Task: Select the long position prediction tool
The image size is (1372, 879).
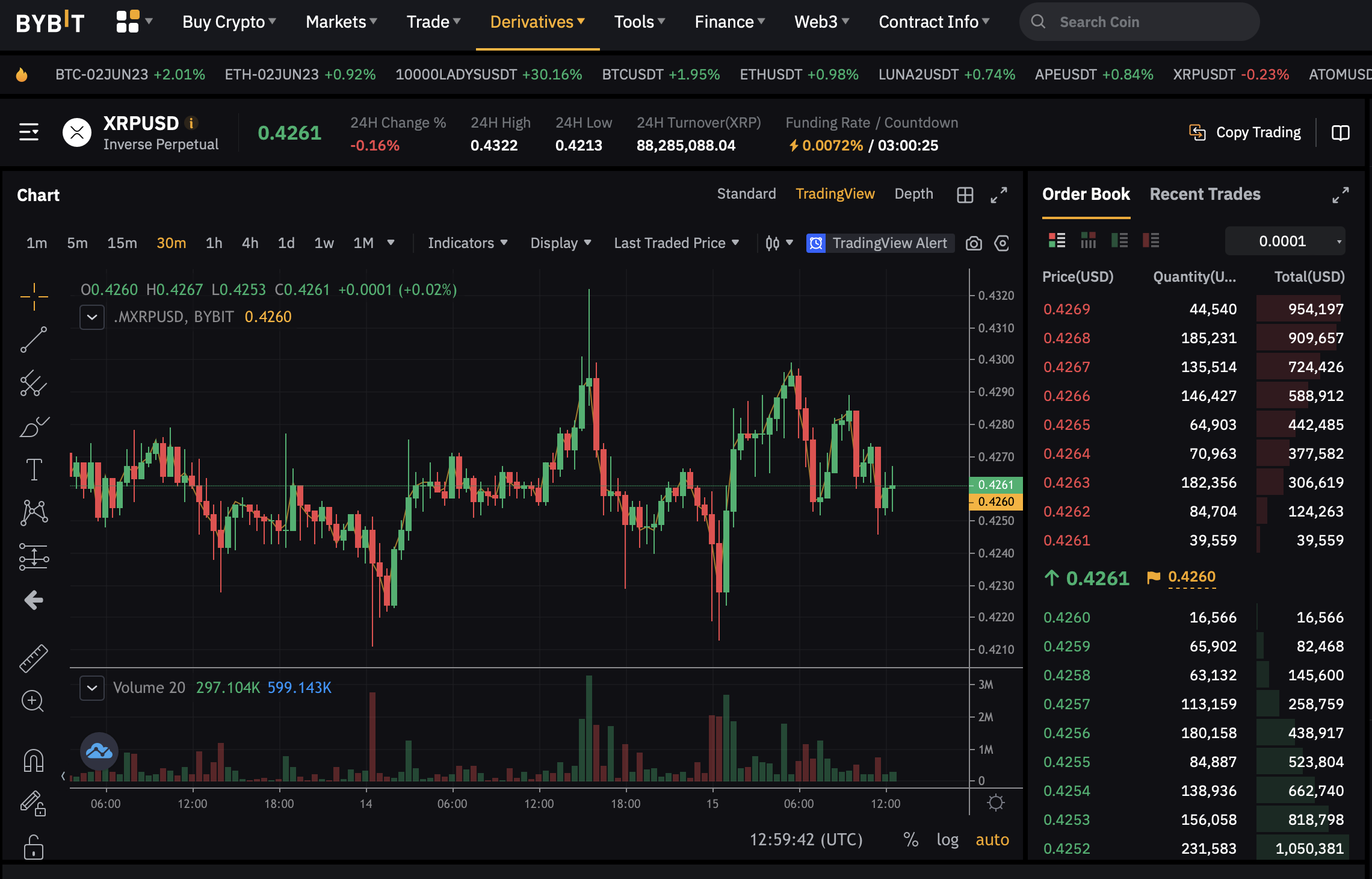Action: 34,556
